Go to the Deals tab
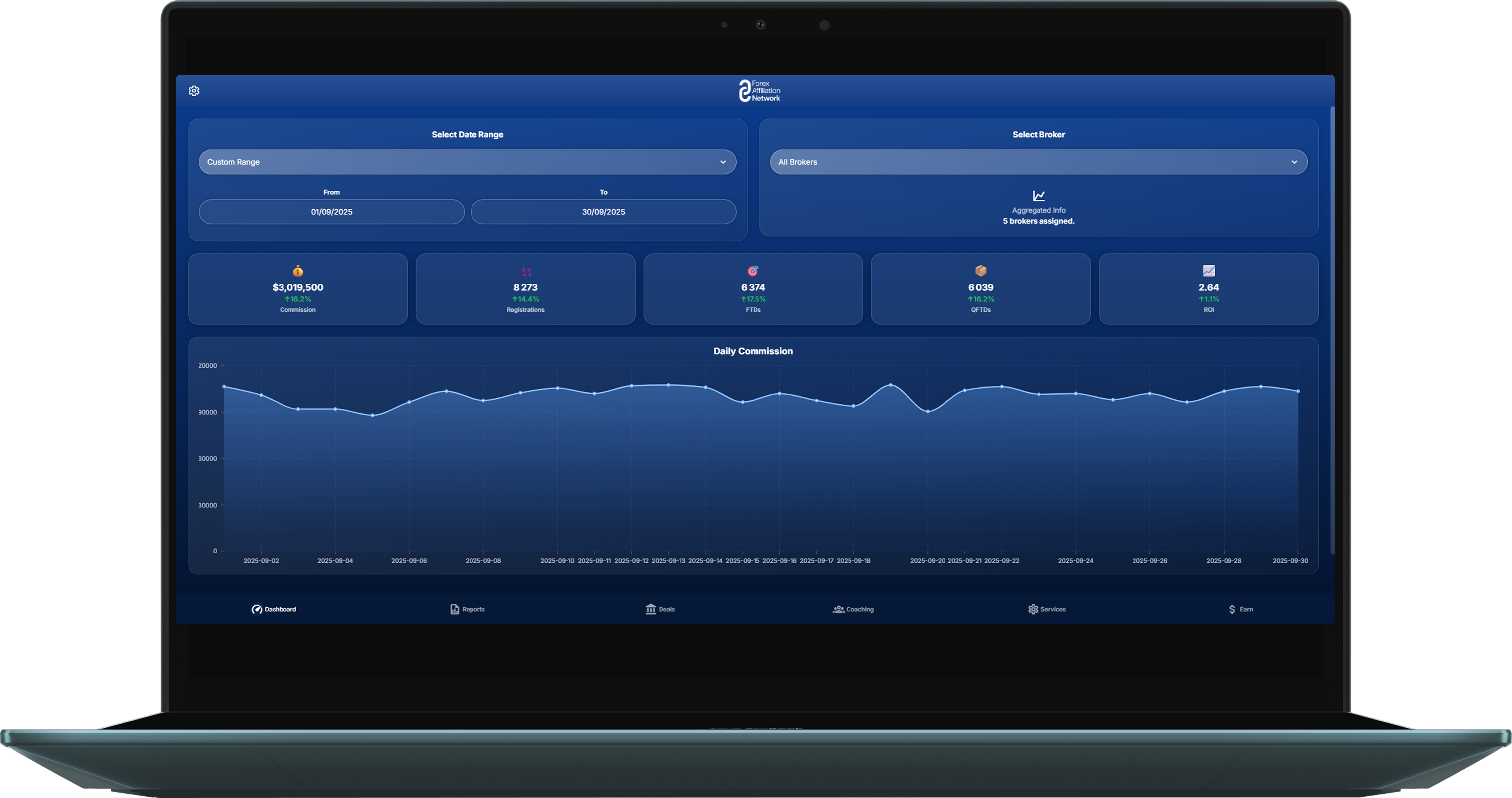 661,609
